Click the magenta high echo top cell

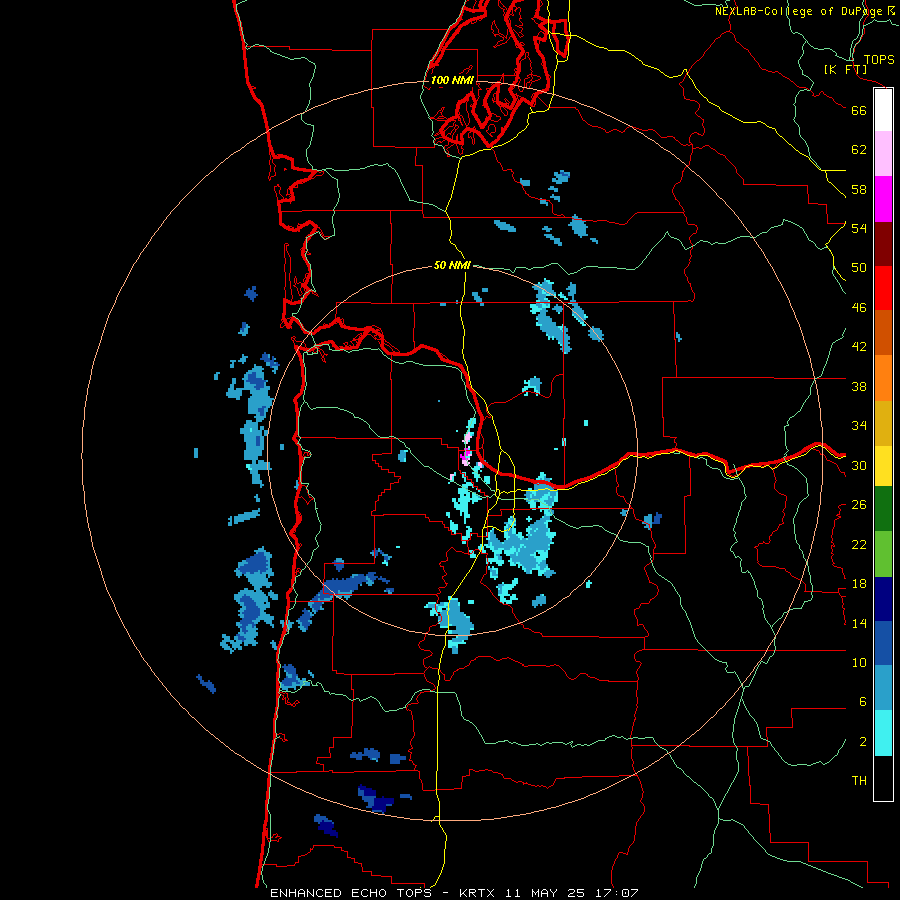click(465, 456)
